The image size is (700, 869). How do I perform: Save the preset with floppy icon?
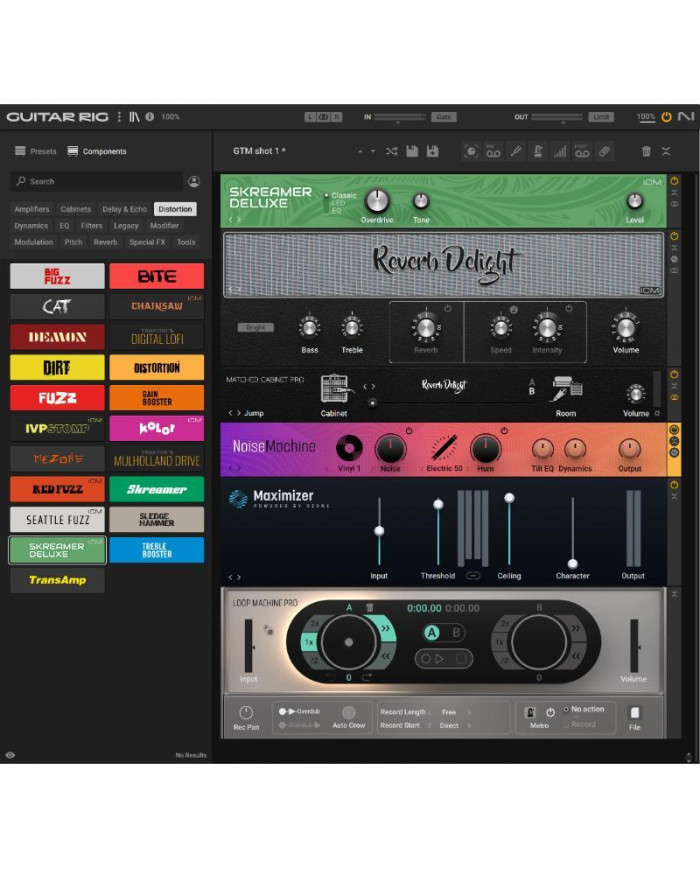tap(412, 151)
